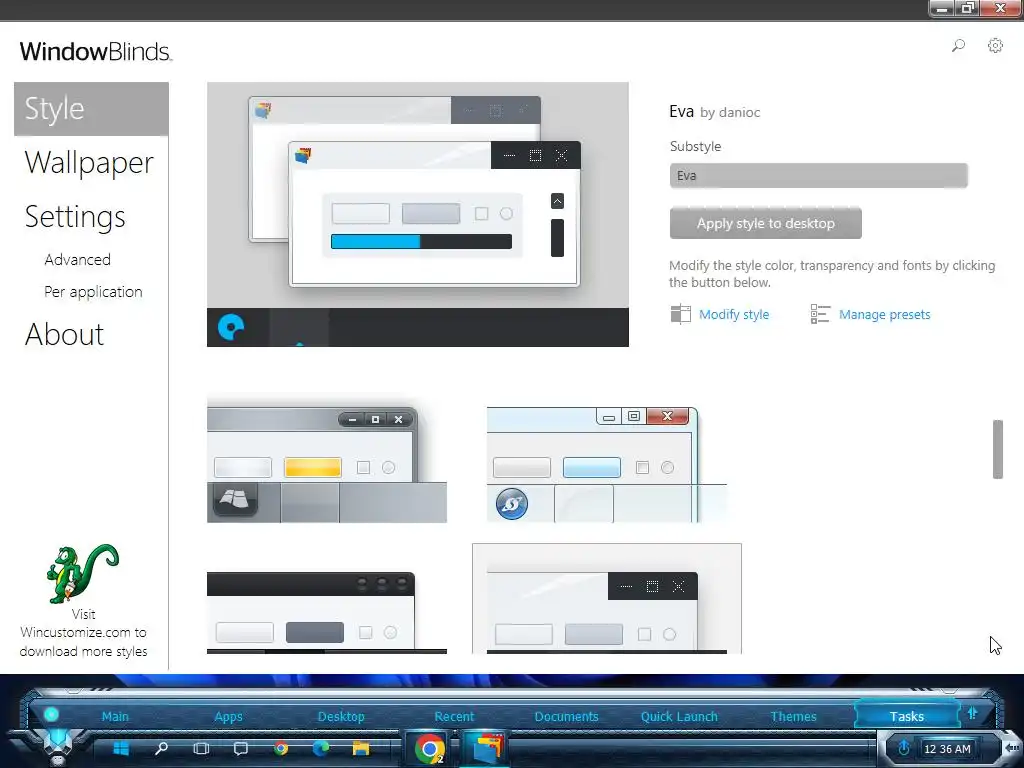Click the Manage presets link
The image size is (1024, 768).
click(x=884, y=315)
